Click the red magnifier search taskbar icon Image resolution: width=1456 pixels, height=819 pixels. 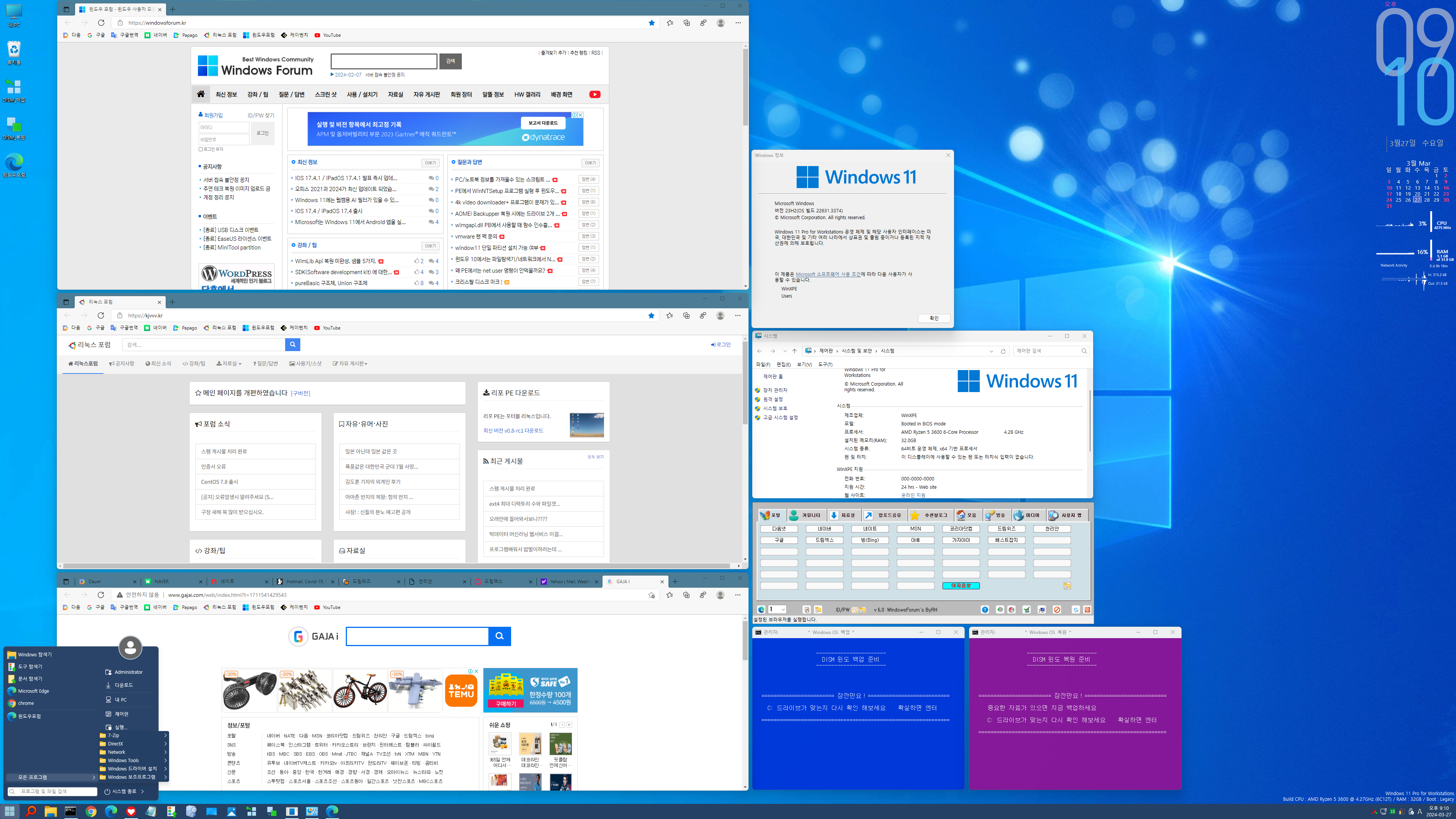30,811
